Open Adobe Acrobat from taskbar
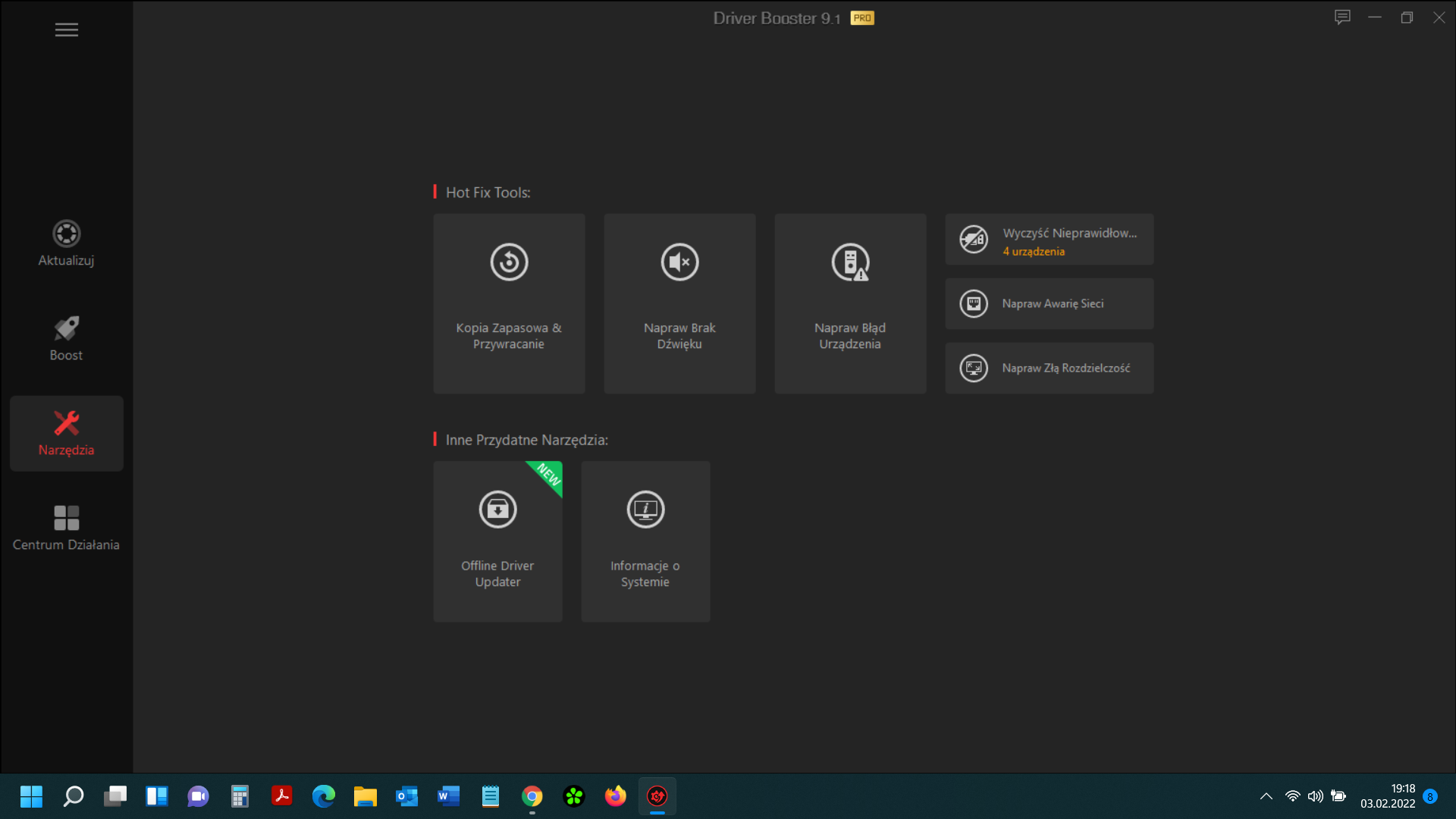The image size is (1456, 819). [x=282, y=796]
